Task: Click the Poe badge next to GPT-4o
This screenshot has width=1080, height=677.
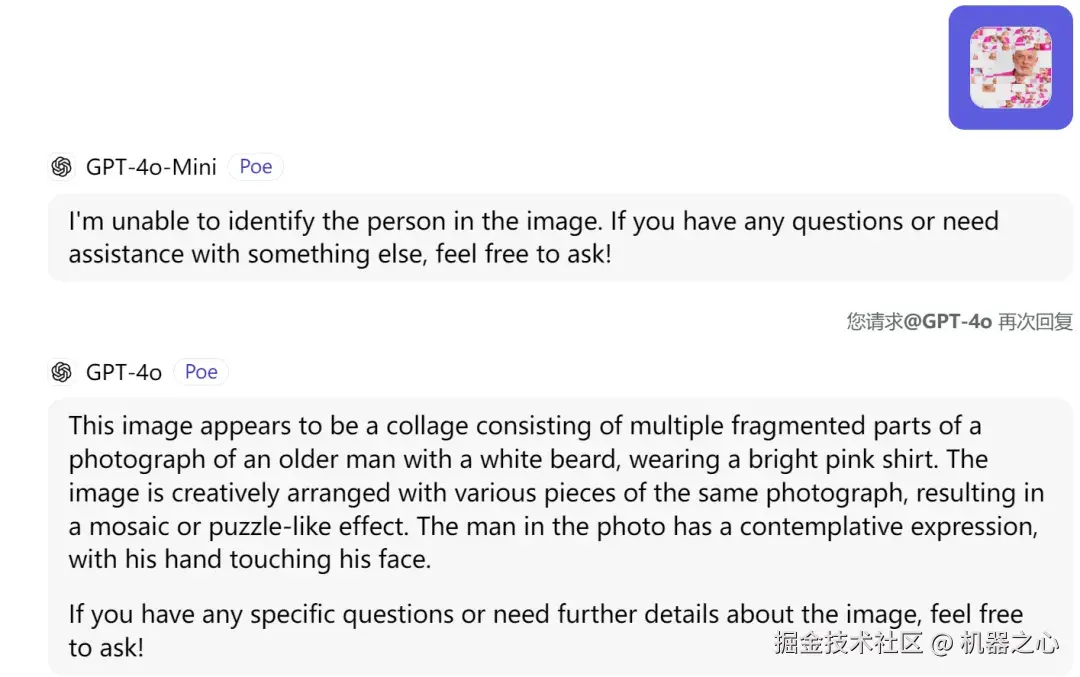Action: (201, 372)
